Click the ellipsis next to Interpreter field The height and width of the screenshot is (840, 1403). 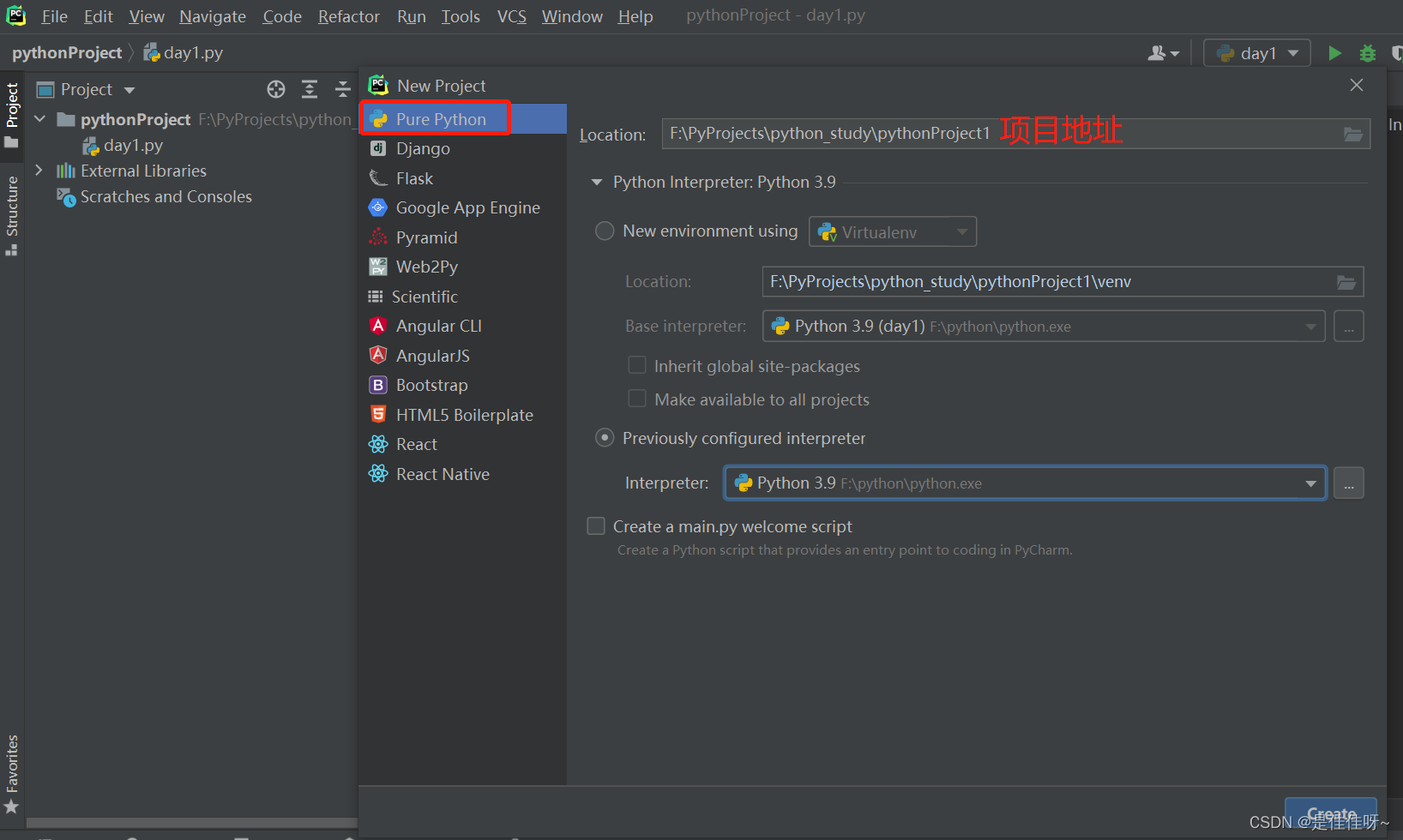pyautogui.click(x=1349, y=483)
